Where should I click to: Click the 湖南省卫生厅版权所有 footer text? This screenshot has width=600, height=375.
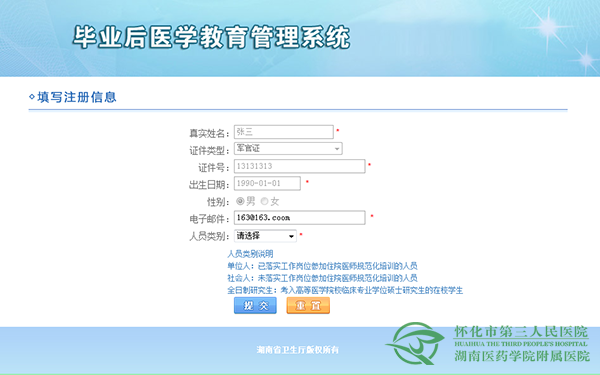click(x=298, y=350)
